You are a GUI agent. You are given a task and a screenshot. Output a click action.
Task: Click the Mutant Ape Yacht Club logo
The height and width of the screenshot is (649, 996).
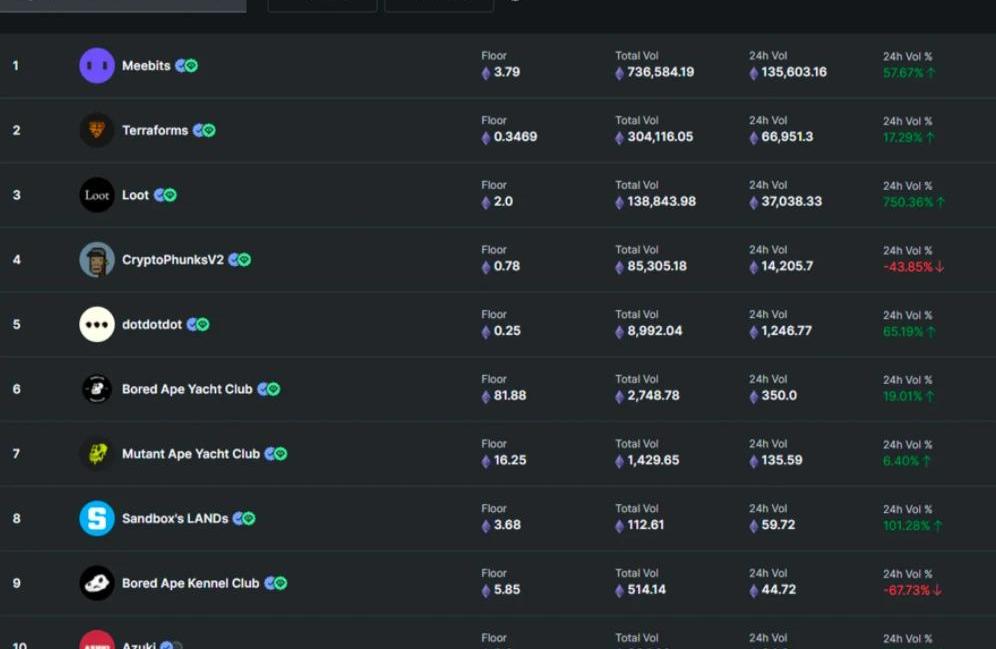[x=97, y=454]
